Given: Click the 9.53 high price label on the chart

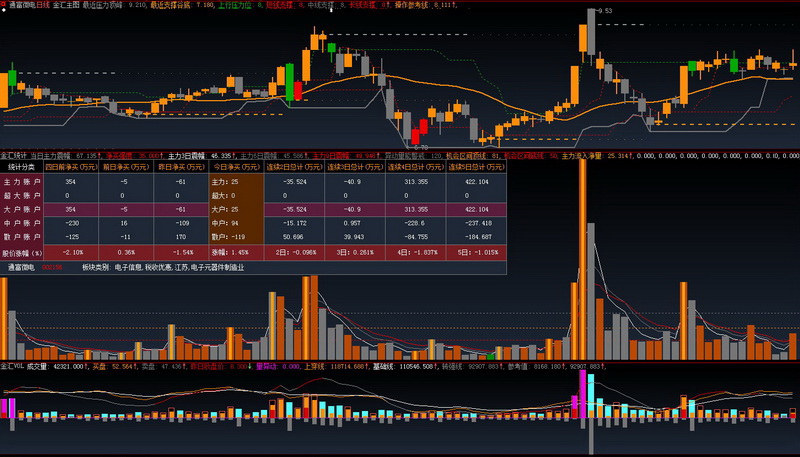Looking at the screenshot, I should (605, 11).
